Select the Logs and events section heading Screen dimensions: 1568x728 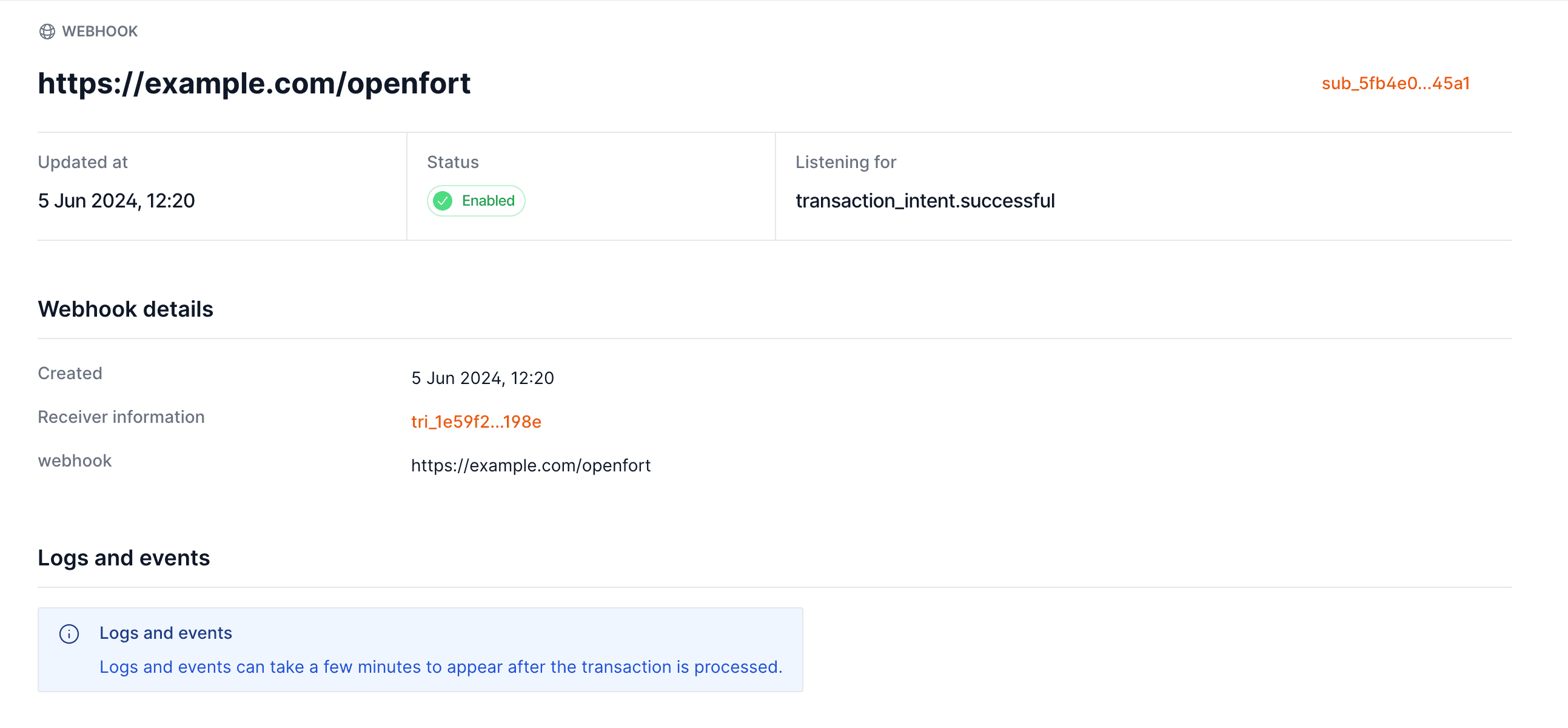pos(124,557)
